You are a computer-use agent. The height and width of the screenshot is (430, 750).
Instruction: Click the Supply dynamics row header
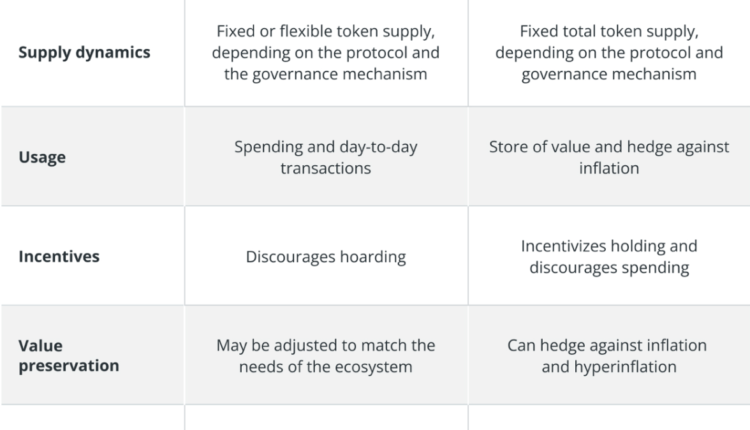pyautogui.click(x=84, y=52)
